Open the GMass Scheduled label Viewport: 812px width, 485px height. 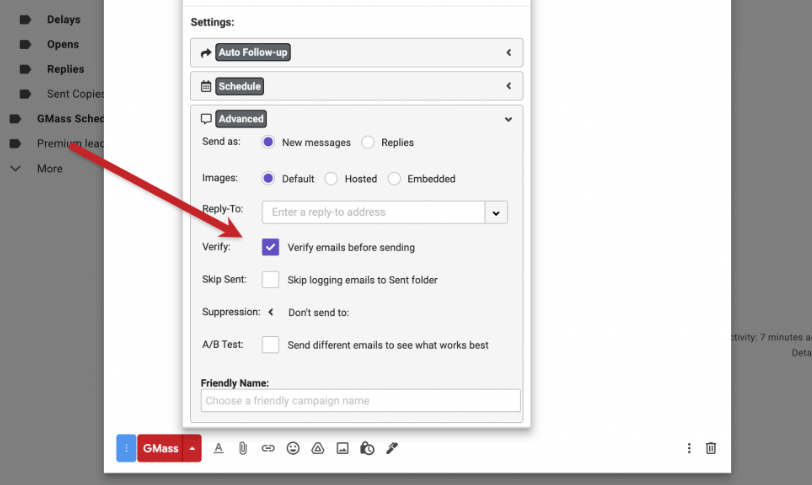[x=70, y=119]
